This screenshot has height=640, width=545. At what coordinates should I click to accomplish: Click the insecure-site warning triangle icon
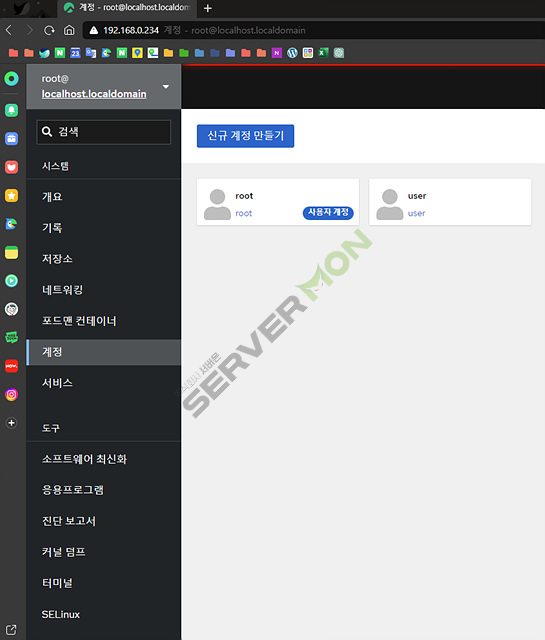[x=94, y=30]
